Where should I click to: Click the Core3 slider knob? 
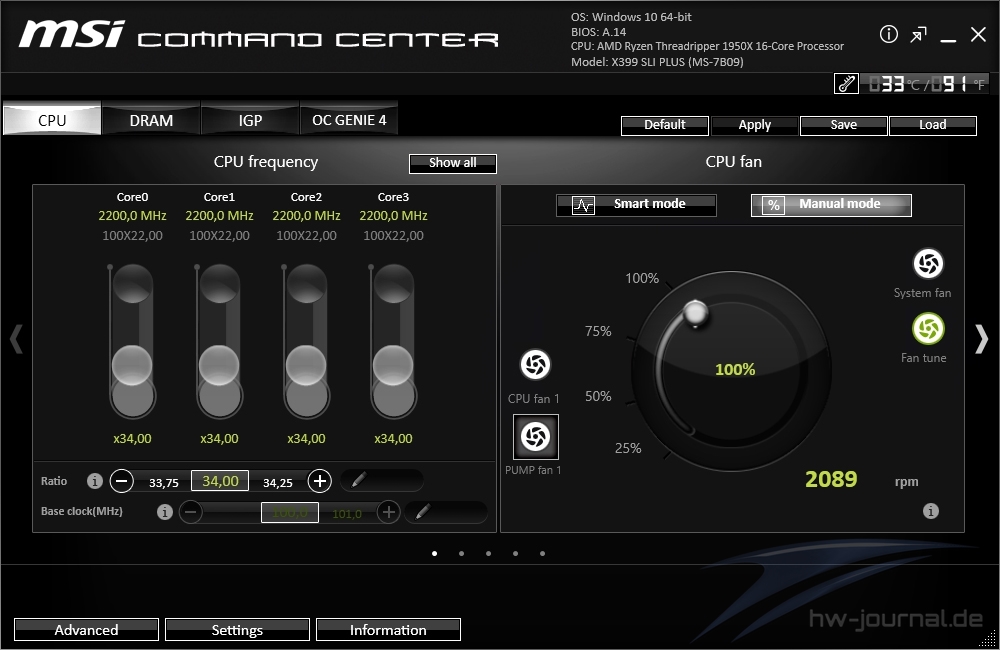tap(393, 366)
